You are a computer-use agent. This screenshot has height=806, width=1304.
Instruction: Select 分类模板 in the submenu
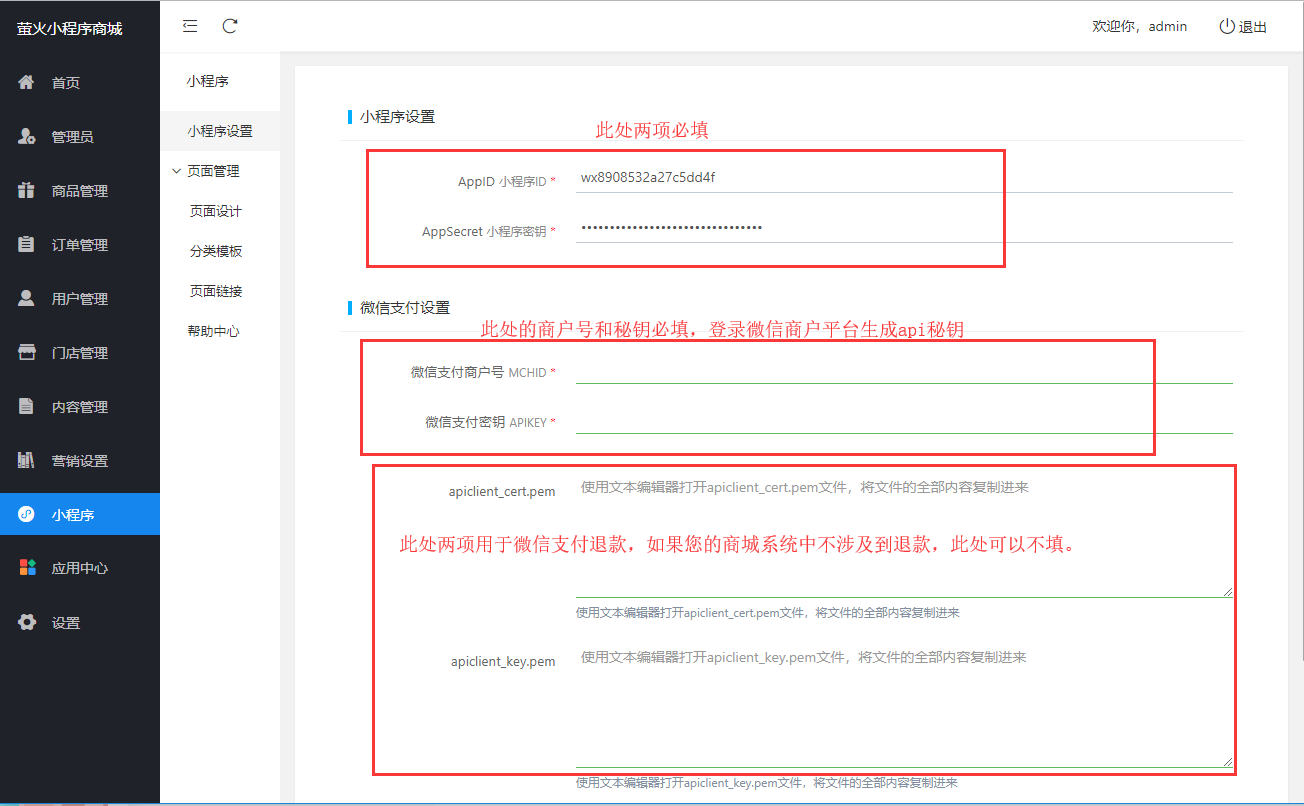[x=215, y=251]
